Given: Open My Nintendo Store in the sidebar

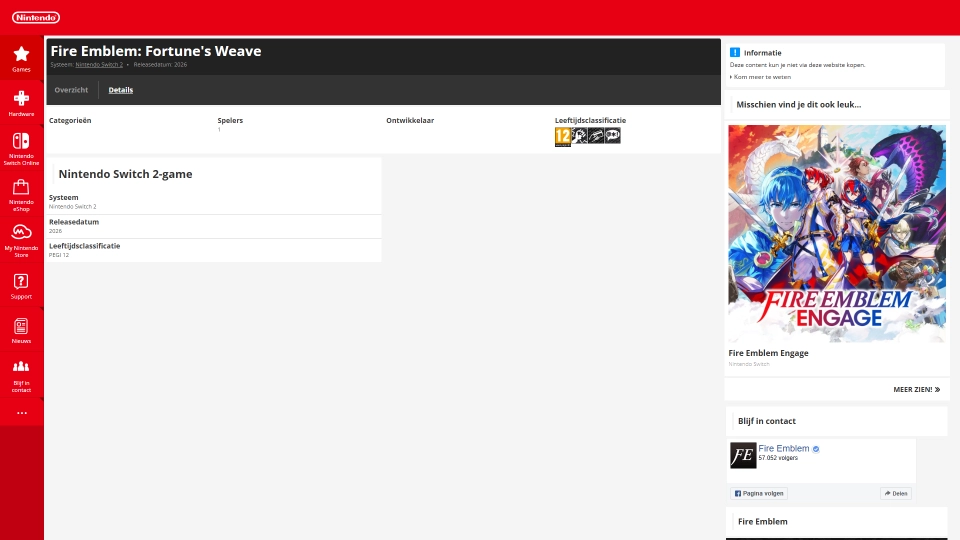Looking at the screenshot, I should [x=21, y=233].
